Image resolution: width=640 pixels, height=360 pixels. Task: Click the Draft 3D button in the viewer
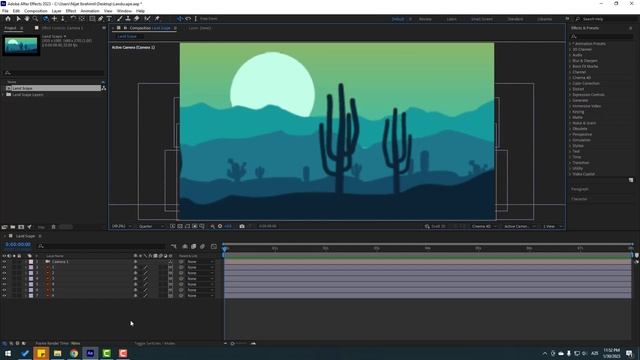[435, 226]
